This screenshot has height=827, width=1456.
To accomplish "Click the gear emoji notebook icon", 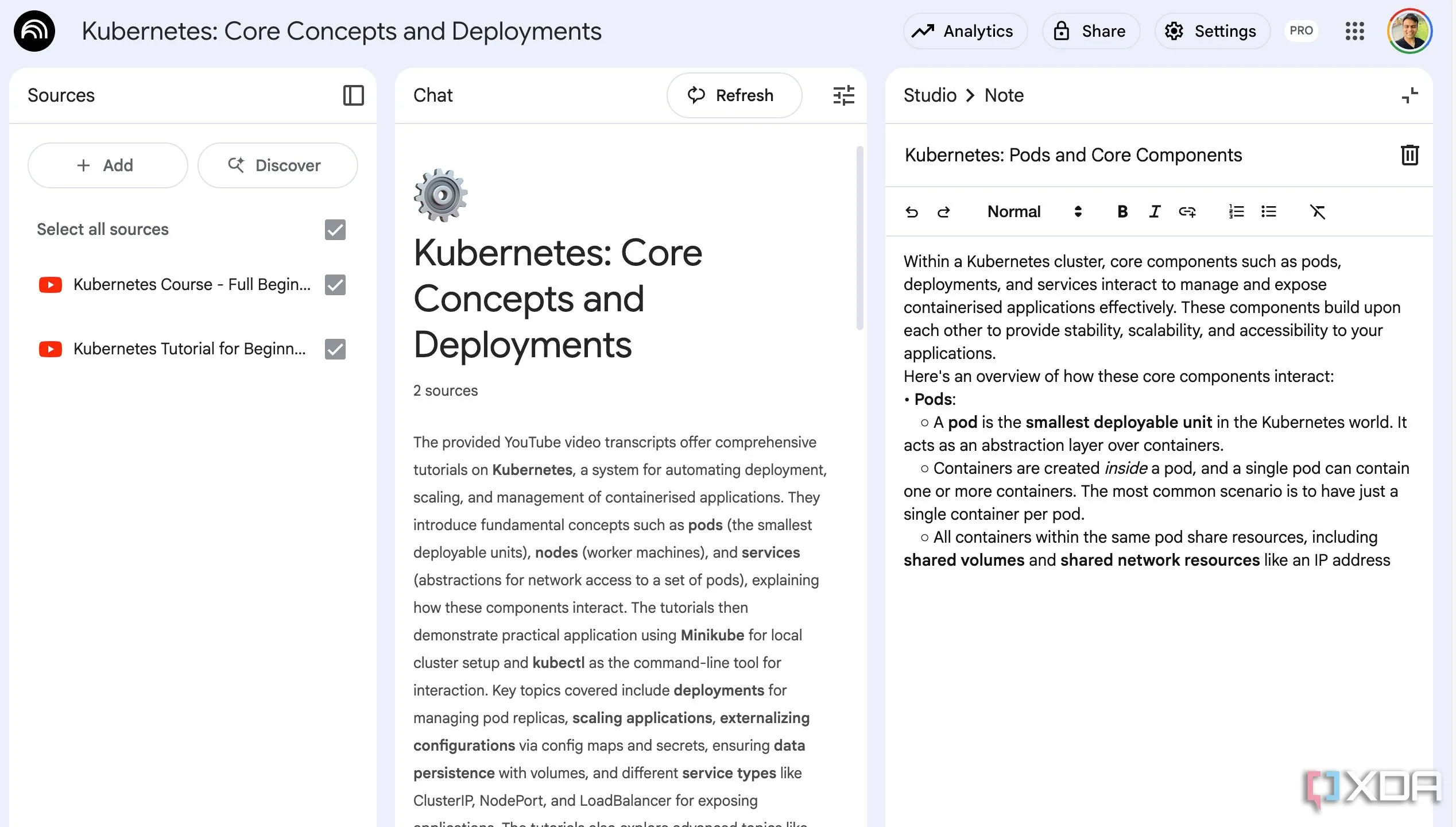I will (x=440, y=195).
